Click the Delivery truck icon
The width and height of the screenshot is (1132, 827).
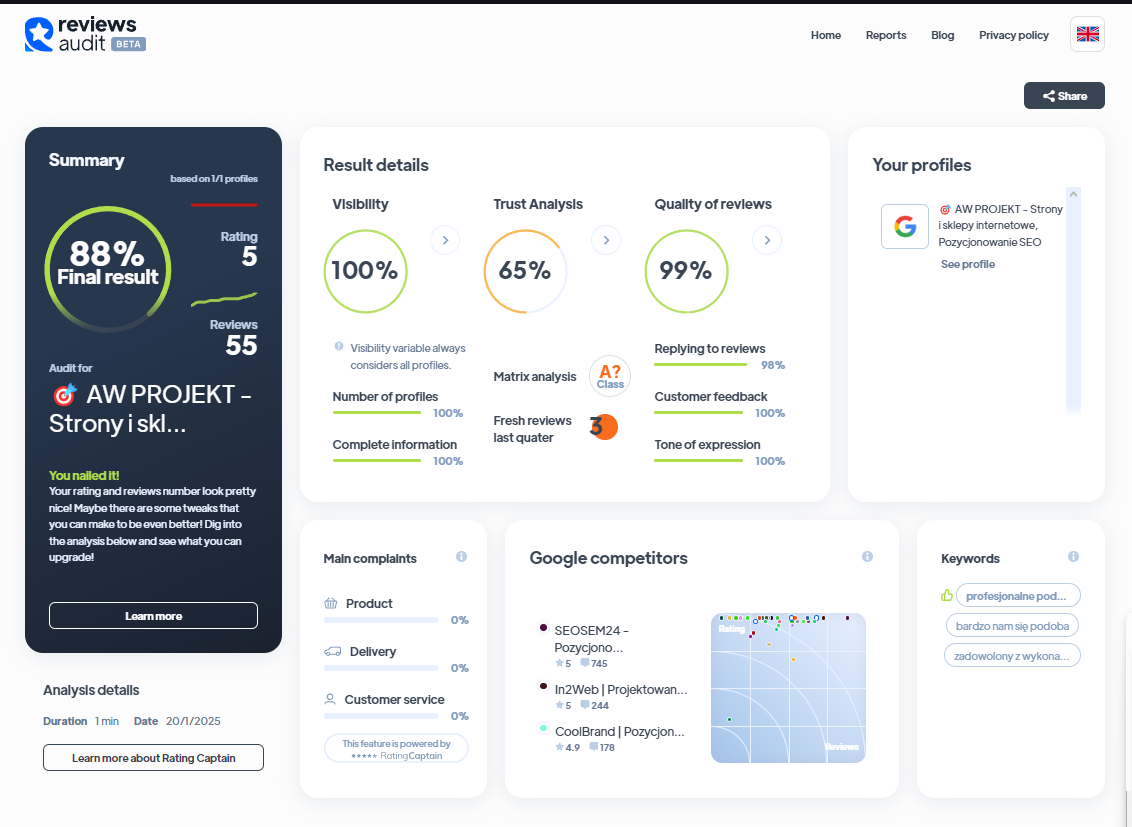(x=333, y=651)
